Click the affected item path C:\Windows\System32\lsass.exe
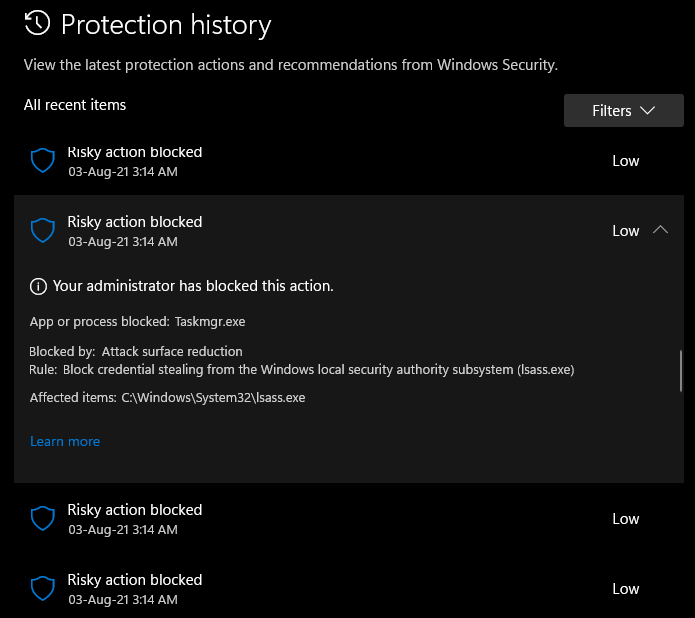 [213, 398]
